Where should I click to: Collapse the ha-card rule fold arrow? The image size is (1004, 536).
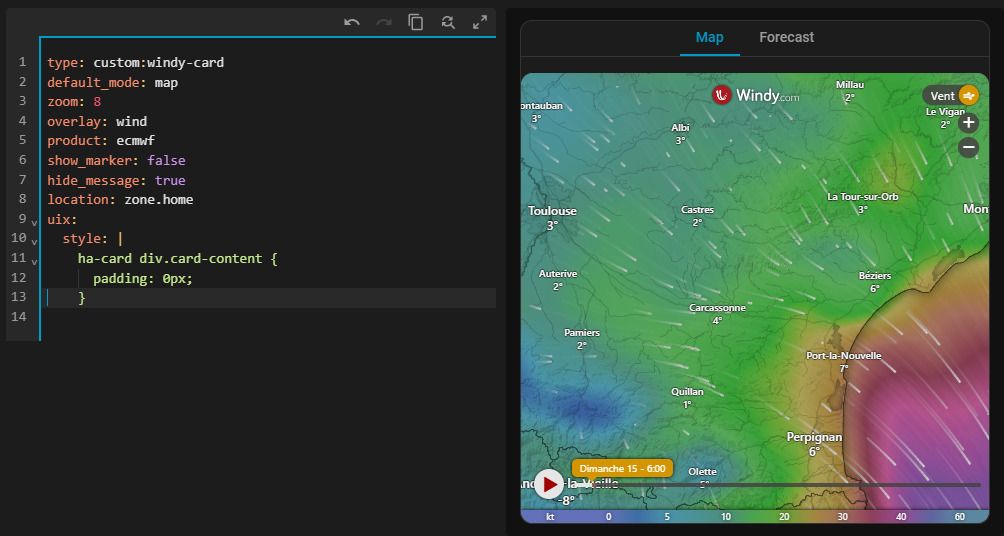pyautogui.click(x=34, y=262)
